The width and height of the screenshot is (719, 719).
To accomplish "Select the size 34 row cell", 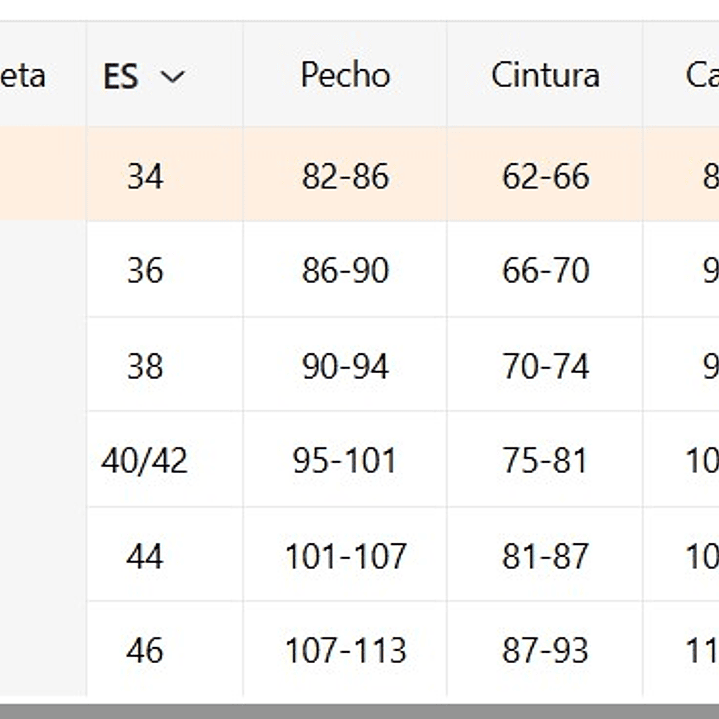I will pos(145,177).
